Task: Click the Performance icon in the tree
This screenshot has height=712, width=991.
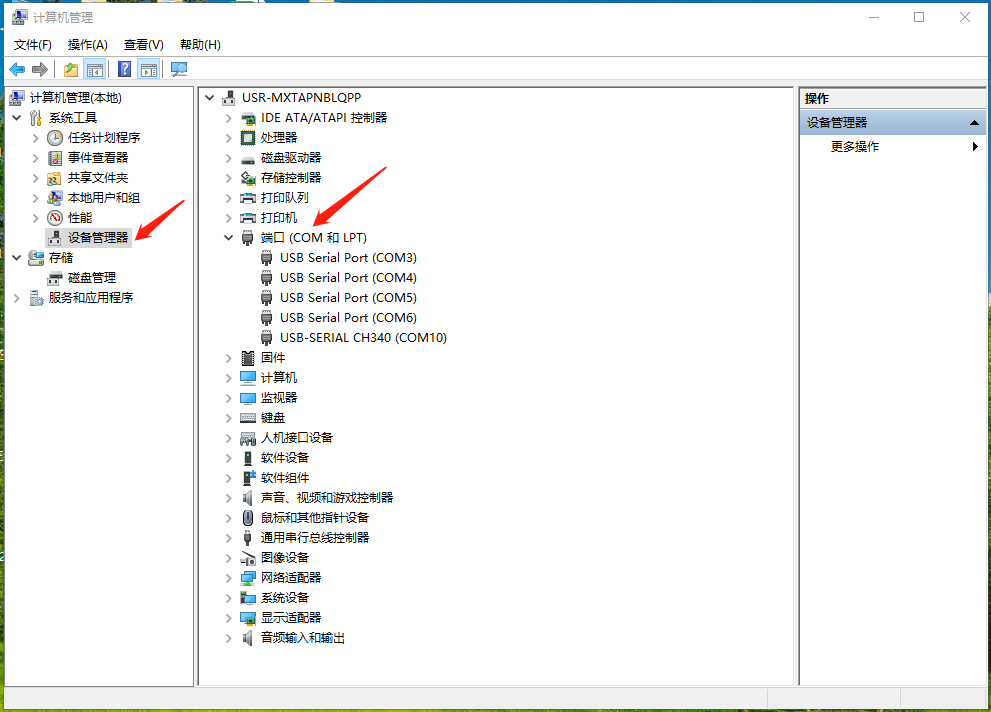Action: (55, 218)
